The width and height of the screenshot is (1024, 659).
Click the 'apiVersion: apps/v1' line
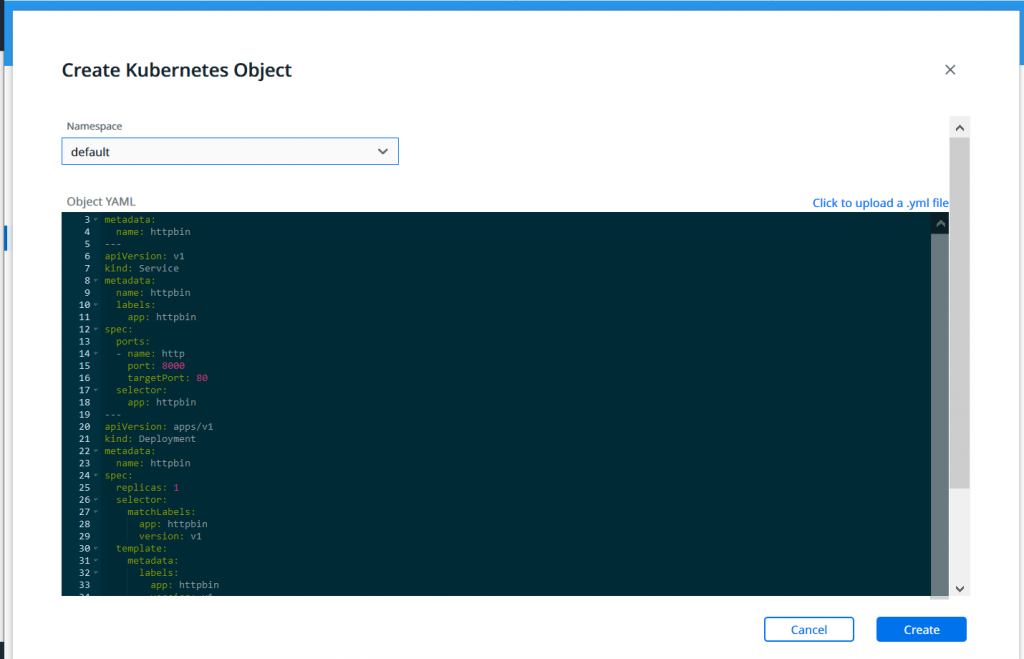[159, 426]
